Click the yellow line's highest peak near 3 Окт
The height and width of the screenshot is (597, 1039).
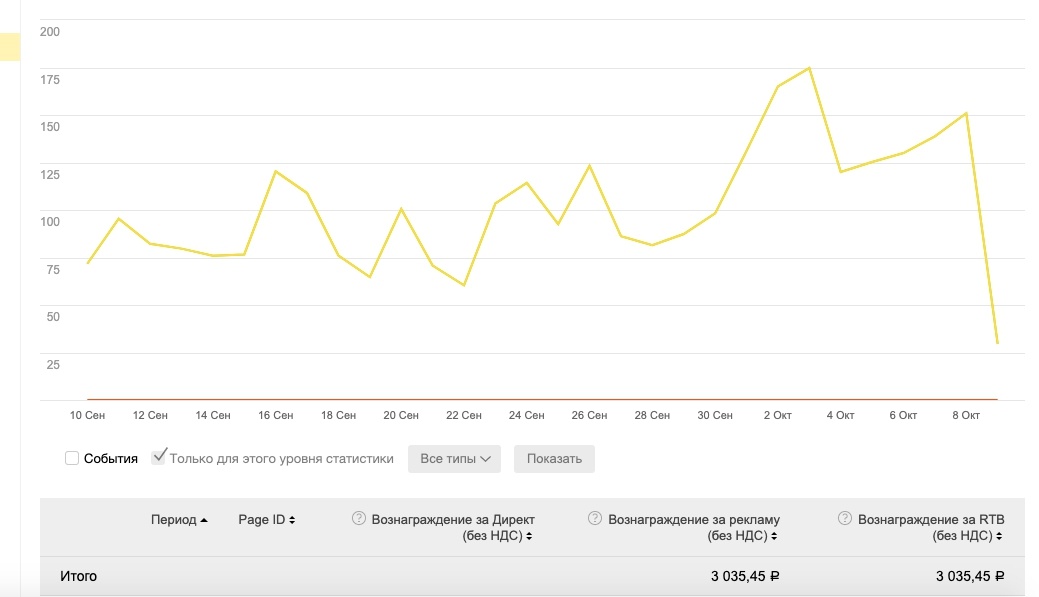pyautogui.click(x=808, y=68)
